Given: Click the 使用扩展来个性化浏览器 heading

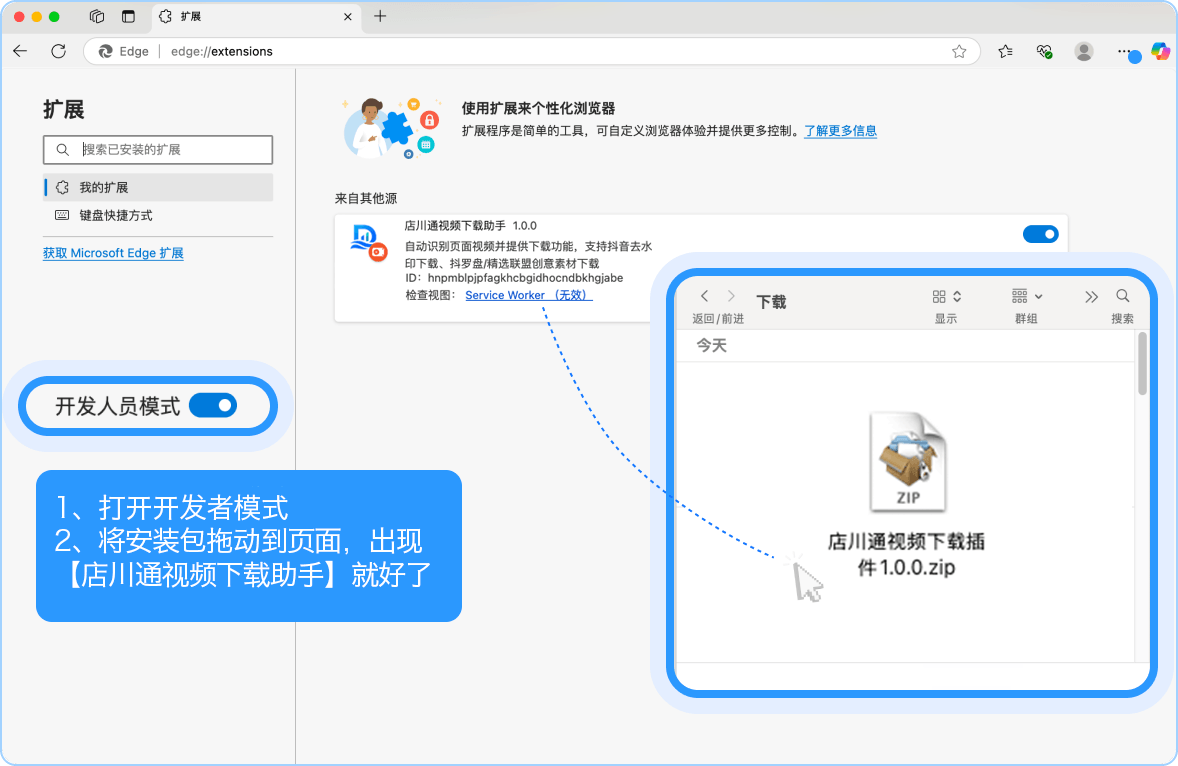Looking at the screenshot, I should point(538,108).
